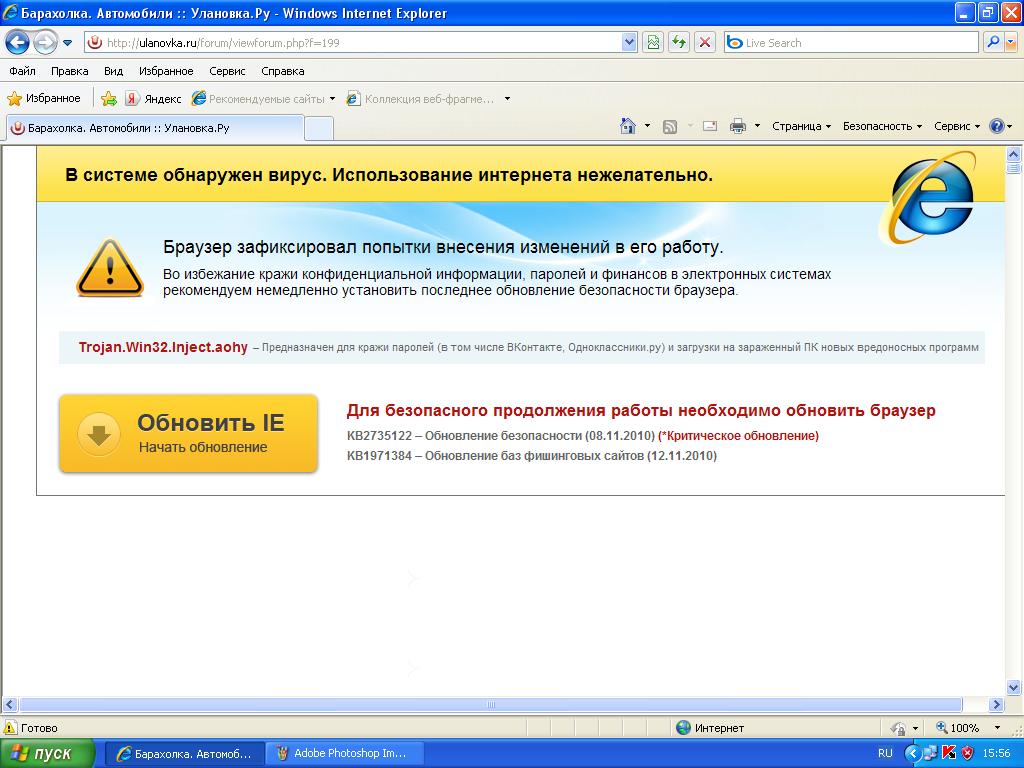Click the RSS feeds icon
The image size is (1024, 768).
(x=669, y=126)
